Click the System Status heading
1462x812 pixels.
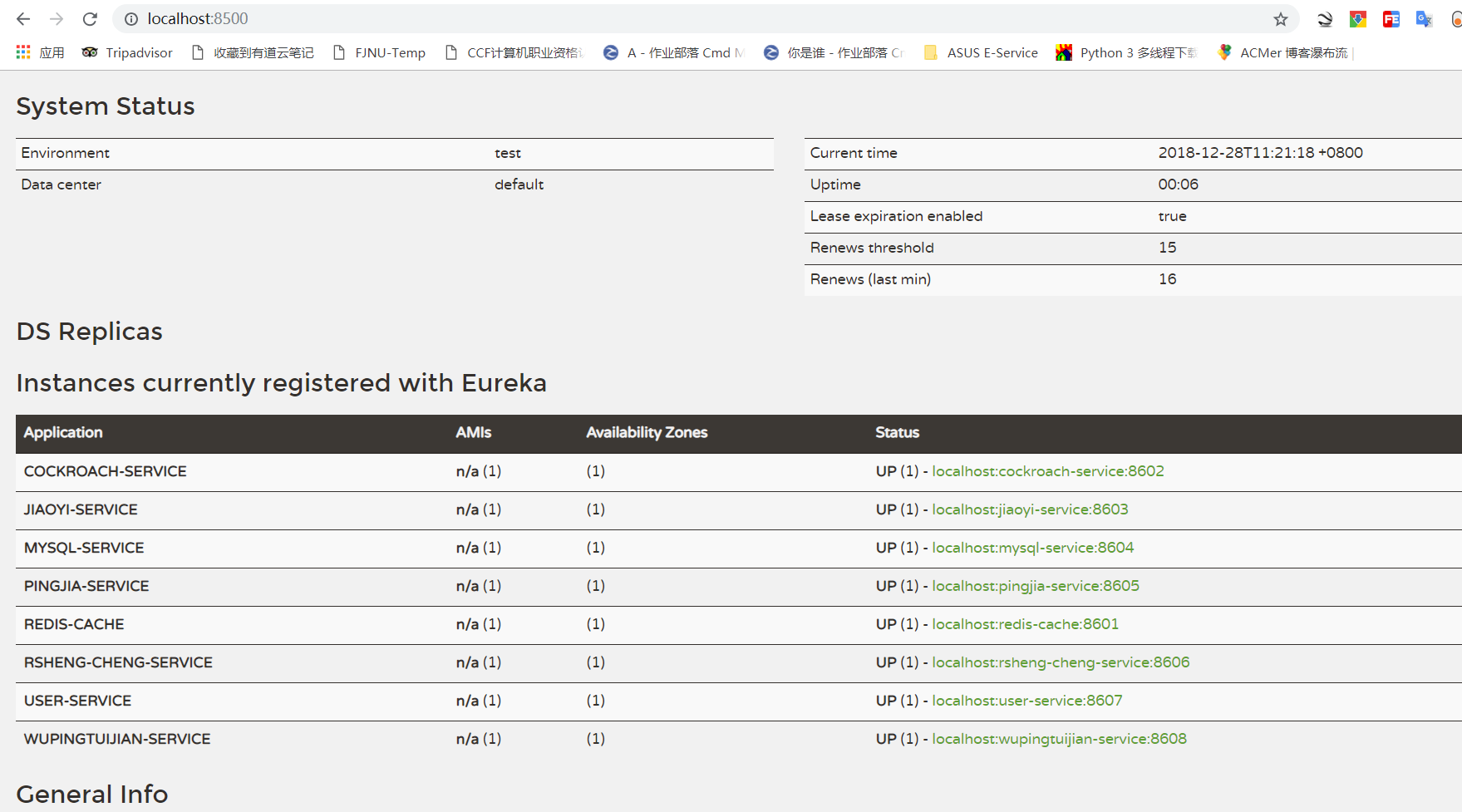106,106
